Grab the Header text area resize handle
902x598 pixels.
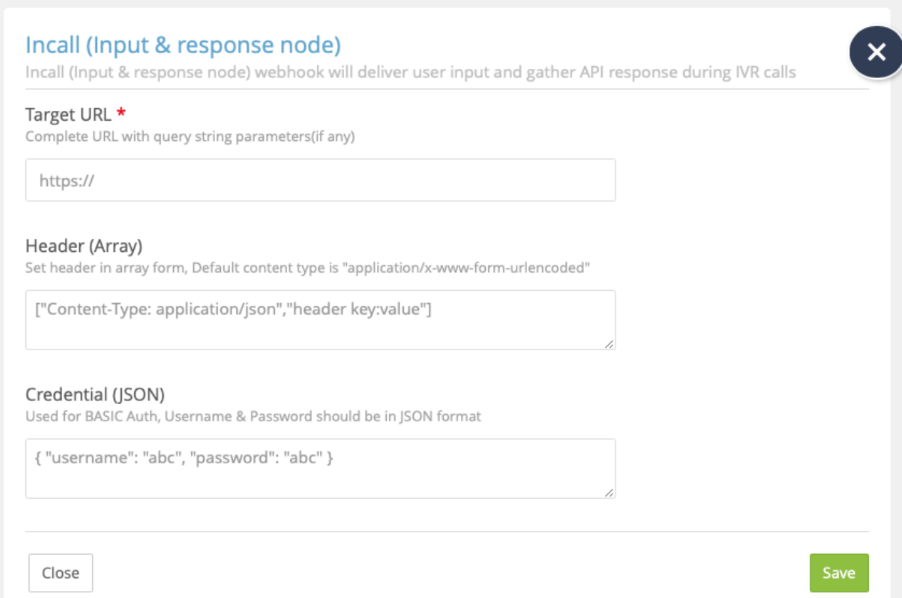(609, 343)
